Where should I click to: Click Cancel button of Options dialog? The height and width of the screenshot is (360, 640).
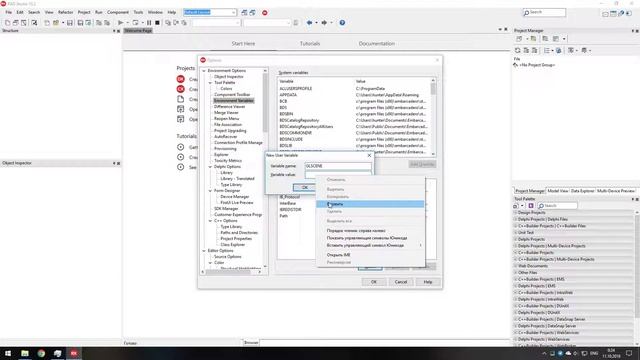click(x=401, y=282)
